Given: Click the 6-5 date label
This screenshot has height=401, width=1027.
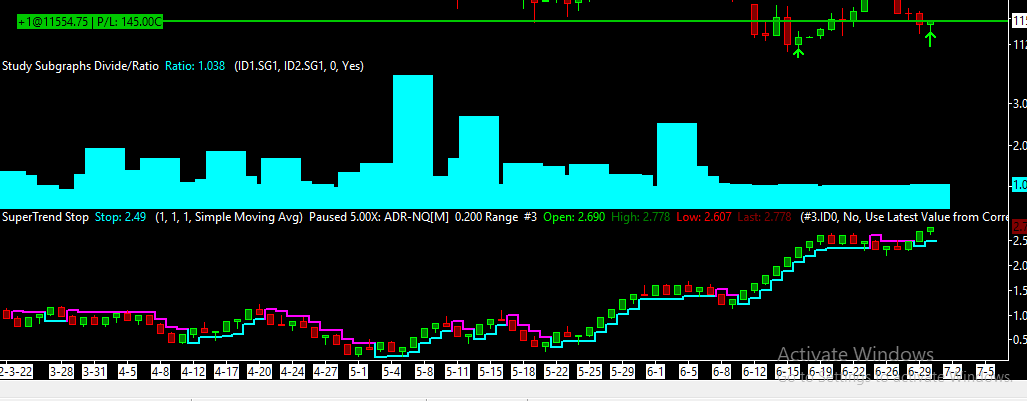Looking at the screenshot, I should pos(688,372).
